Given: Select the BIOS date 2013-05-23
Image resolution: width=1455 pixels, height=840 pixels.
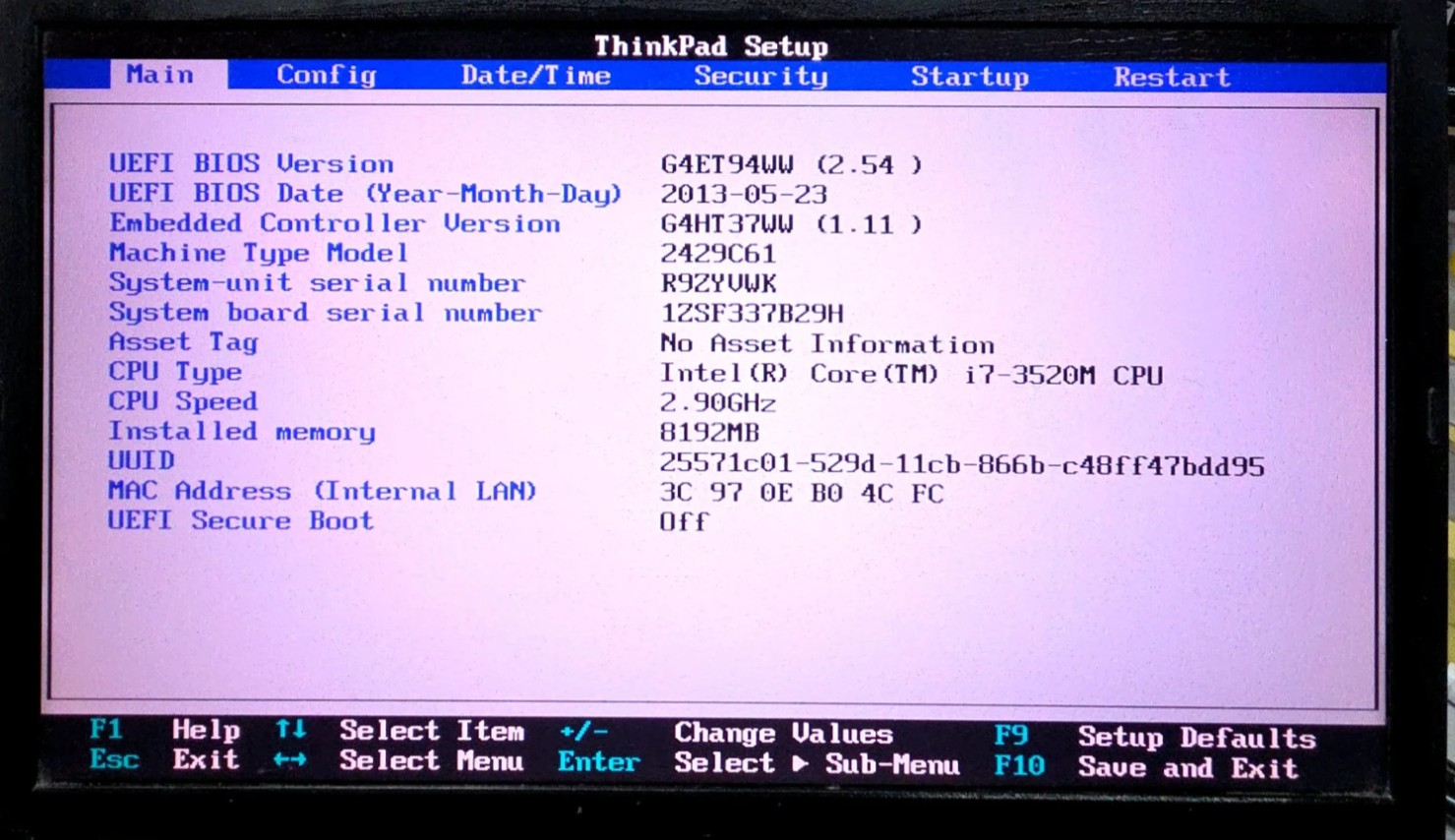Looking at the screenshot, I should tap(743, 195).
